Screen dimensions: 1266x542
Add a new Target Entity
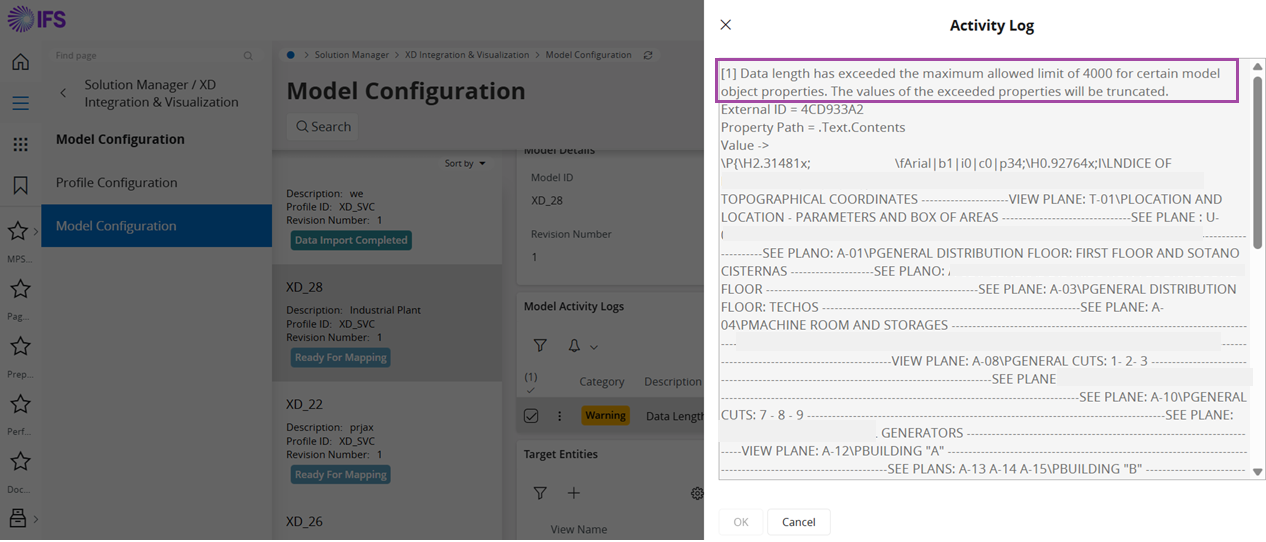point(574,493)
